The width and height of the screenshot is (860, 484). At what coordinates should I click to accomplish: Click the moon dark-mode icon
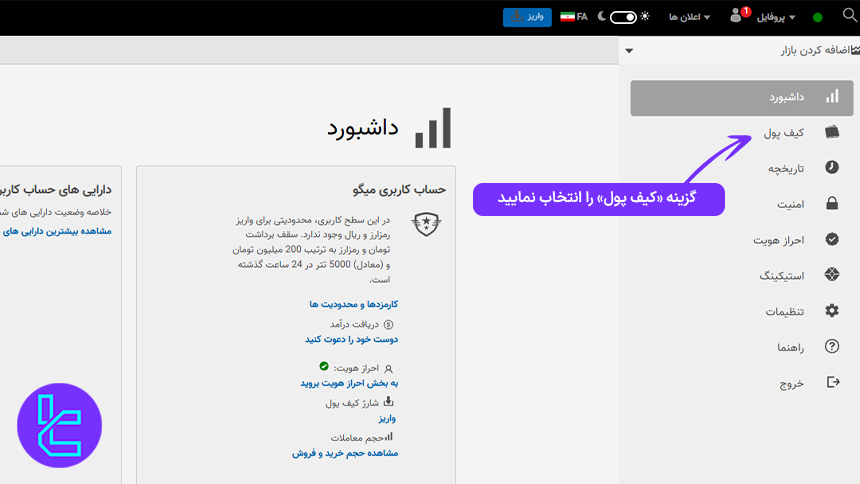tap(602, 16)
